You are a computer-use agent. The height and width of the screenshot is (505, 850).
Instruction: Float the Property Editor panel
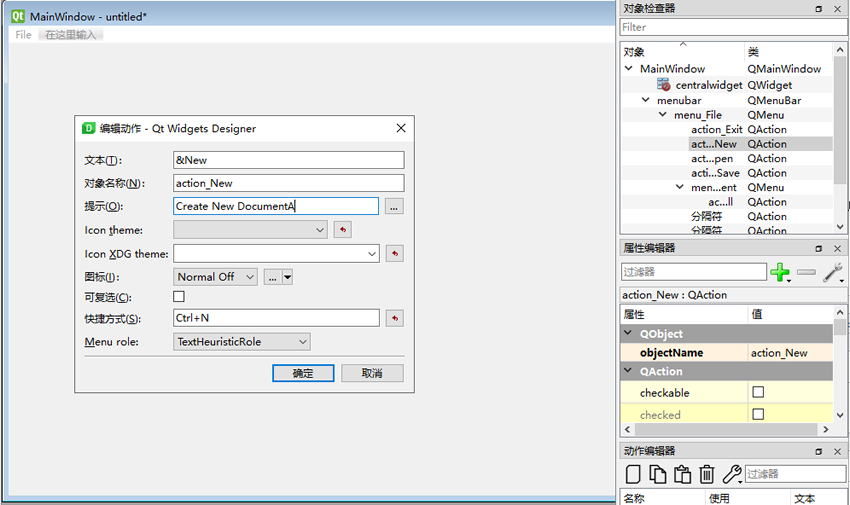[x=819, y=248]
